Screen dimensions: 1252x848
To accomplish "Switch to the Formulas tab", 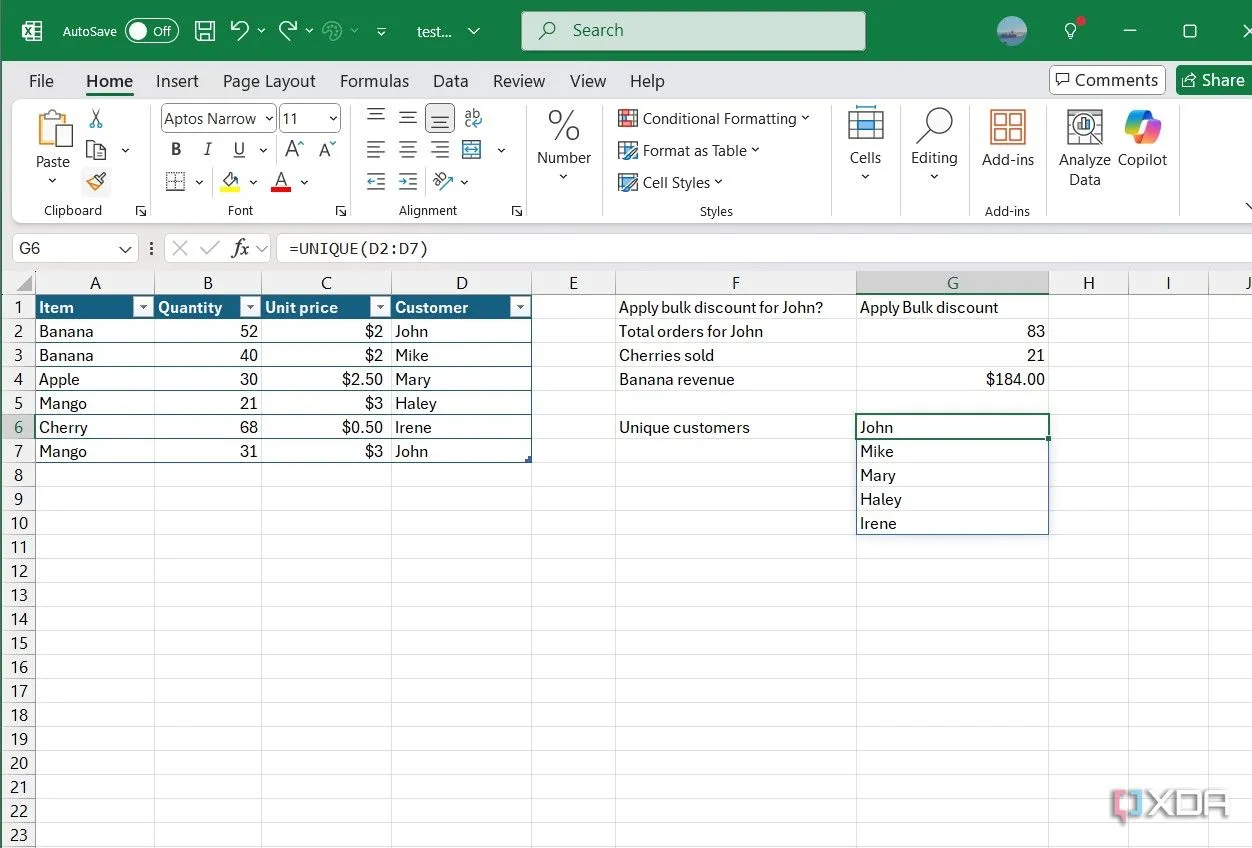I will click(374, 81).
